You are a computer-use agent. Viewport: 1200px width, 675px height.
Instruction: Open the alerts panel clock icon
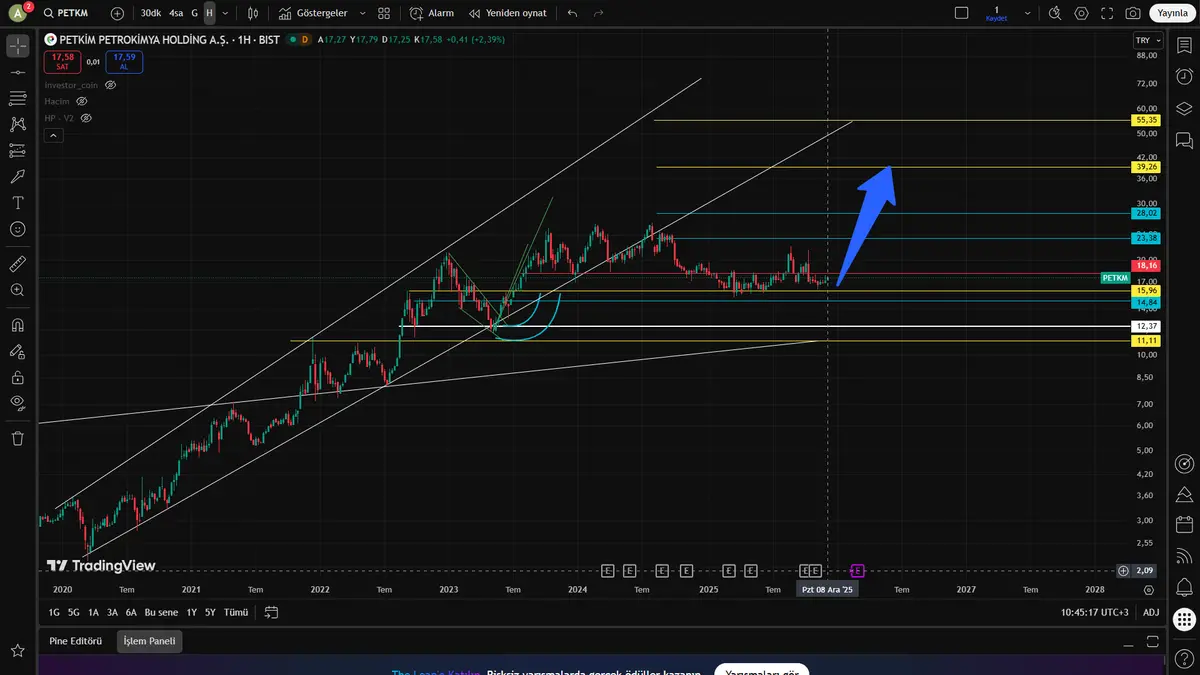1184,77
